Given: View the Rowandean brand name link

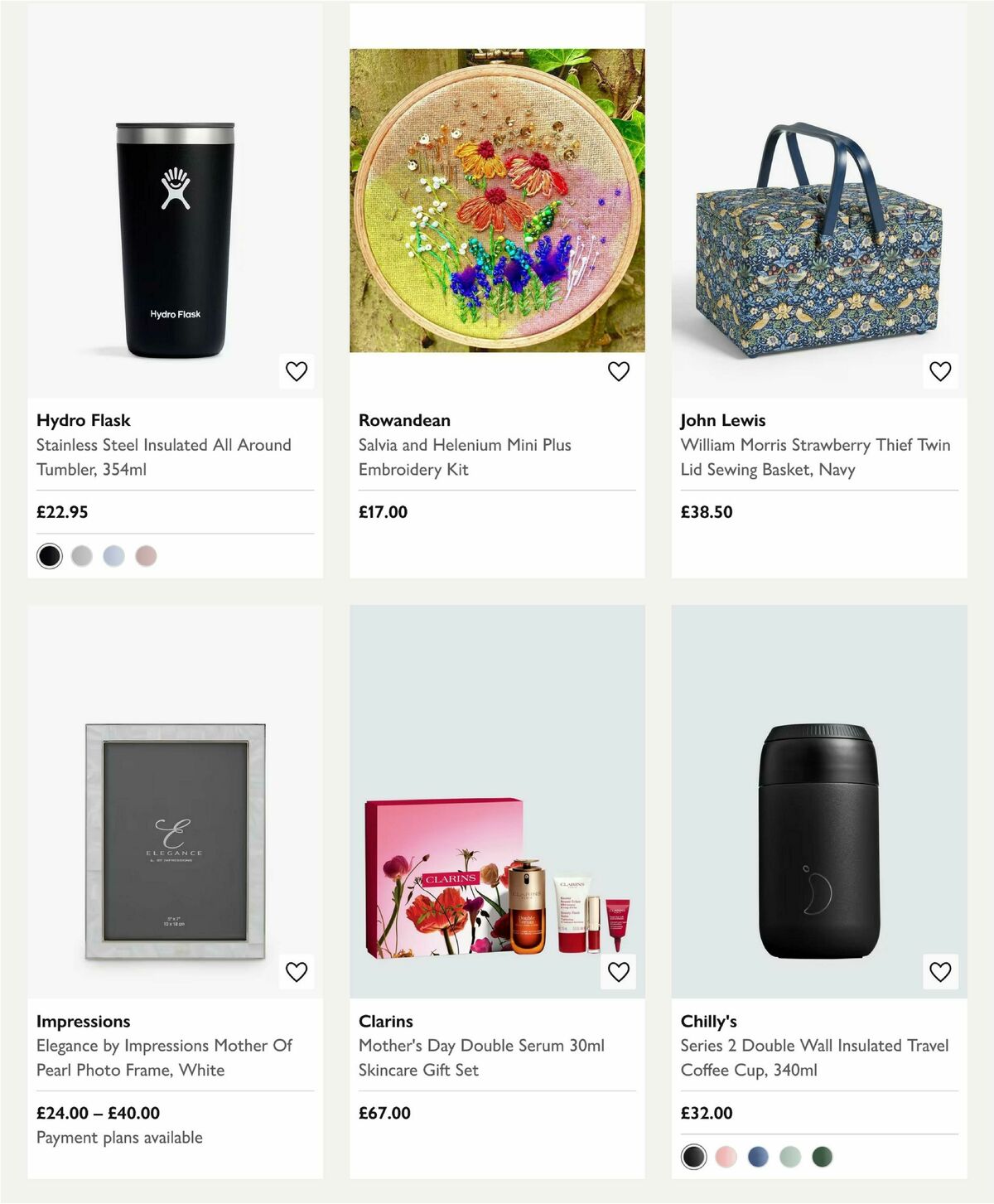Looking at the screenshot, I should click(404, 420).
